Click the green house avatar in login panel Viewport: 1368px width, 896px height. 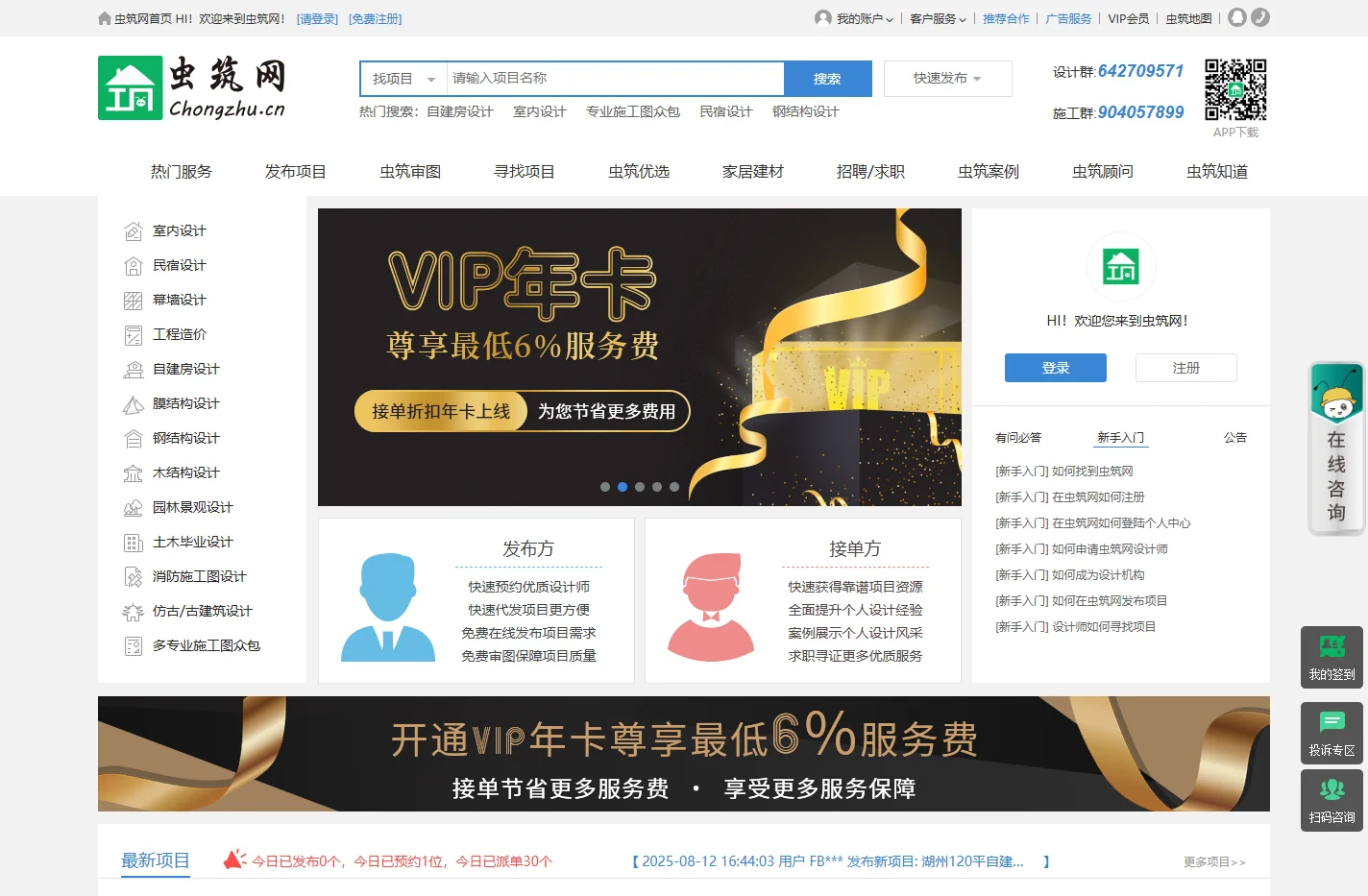tap(1121, 266)
